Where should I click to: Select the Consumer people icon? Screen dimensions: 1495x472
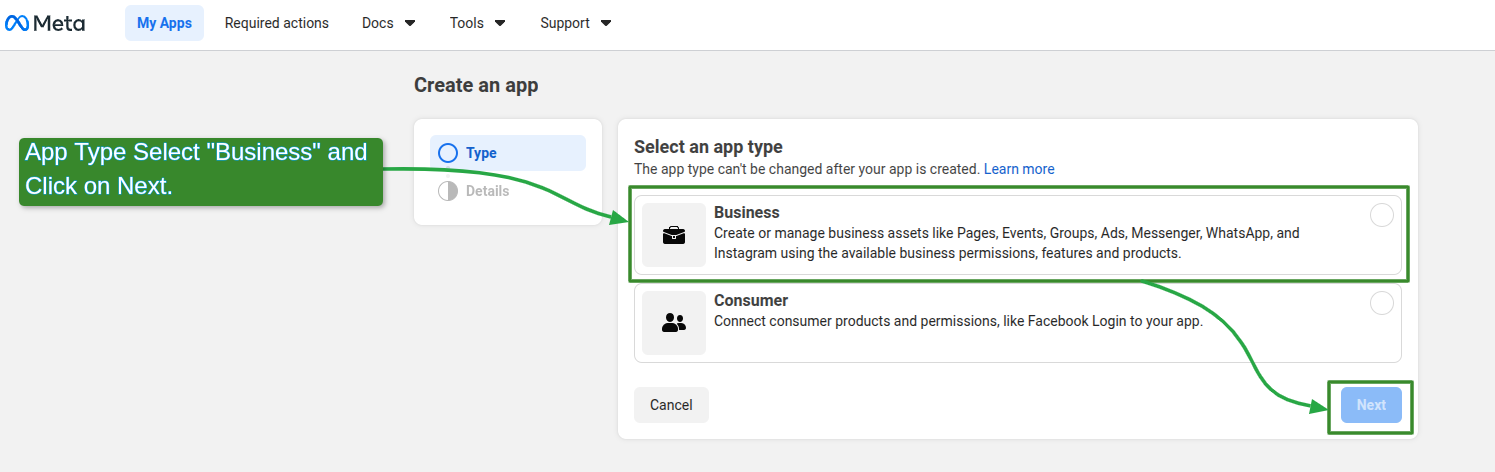(x=674, y=323)
